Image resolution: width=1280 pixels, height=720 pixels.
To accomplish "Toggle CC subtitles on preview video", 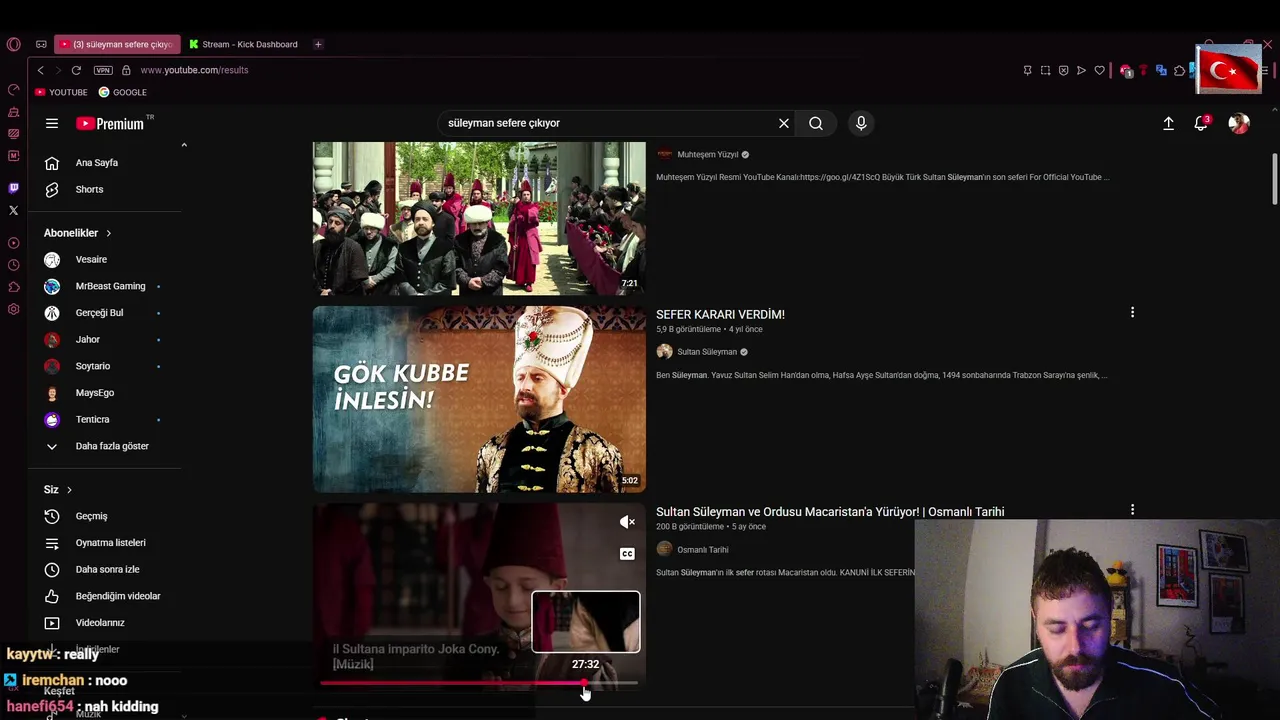I will [x=627, y=554].
